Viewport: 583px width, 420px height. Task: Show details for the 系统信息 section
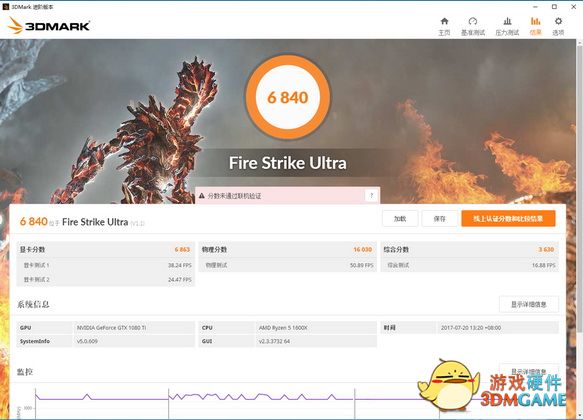point(528,304)
